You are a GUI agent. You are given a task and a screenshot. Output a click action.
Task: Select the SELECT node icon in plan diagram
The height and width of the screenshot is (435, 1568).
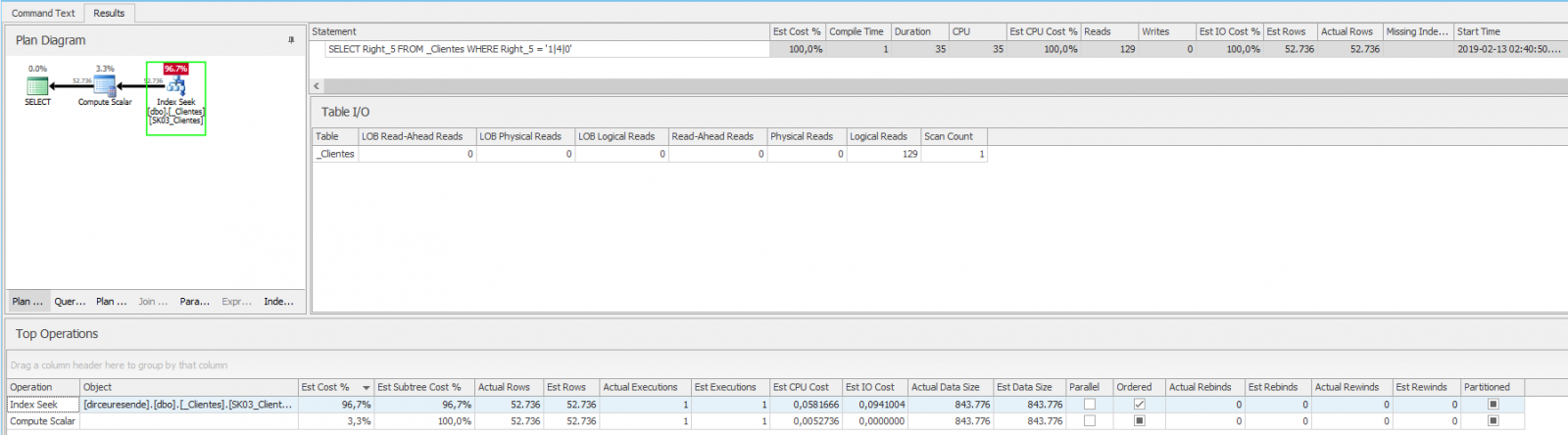point(37,86)
